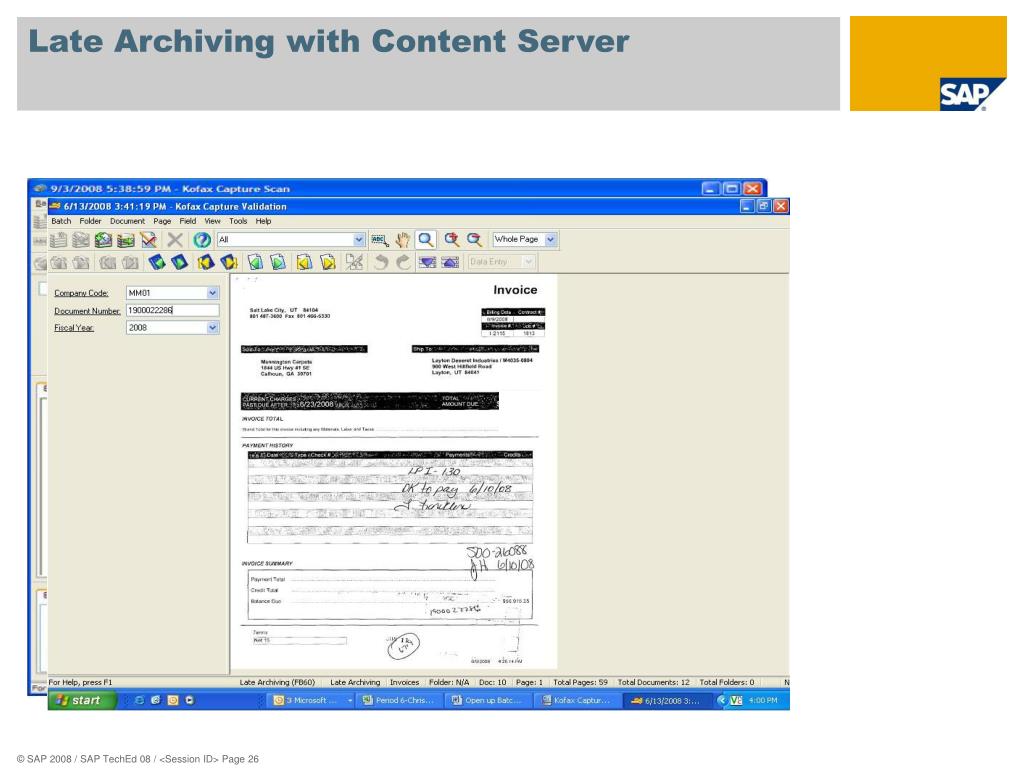Click 'Doc: 10' in the status bar

click(x=492, y=682)
